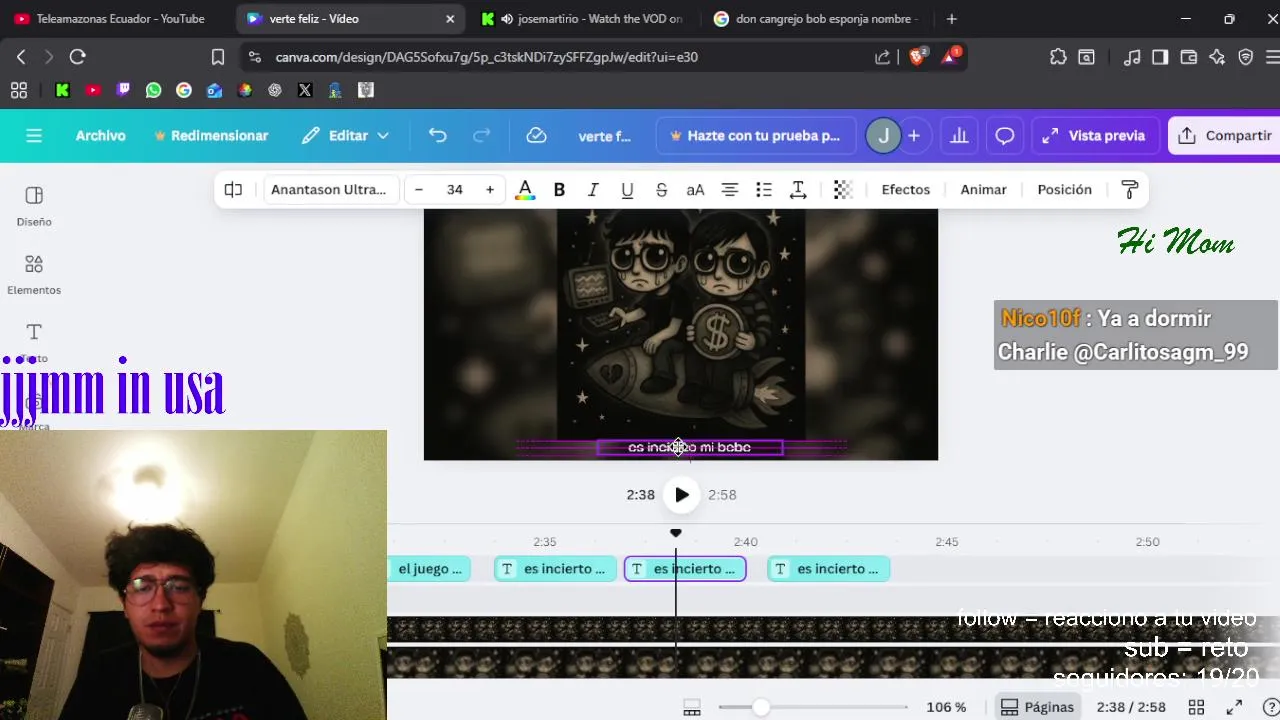Toggle the Páginas view button

[1037, 707]
